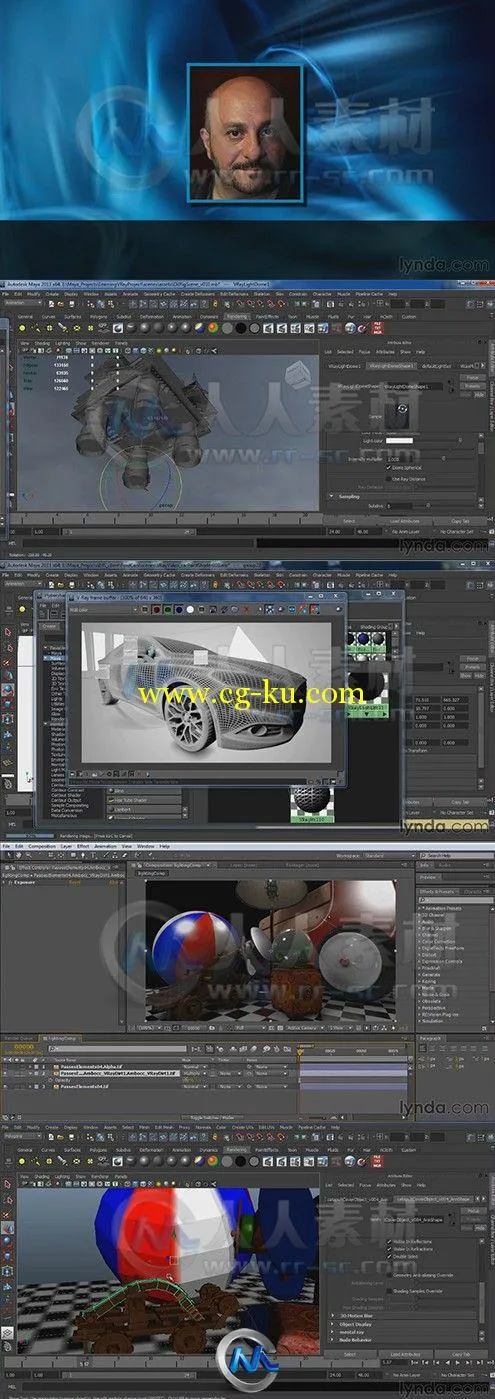Click the V-Ray frame buffer window title bar
495x1399 pixels.
tap(205, 597)
